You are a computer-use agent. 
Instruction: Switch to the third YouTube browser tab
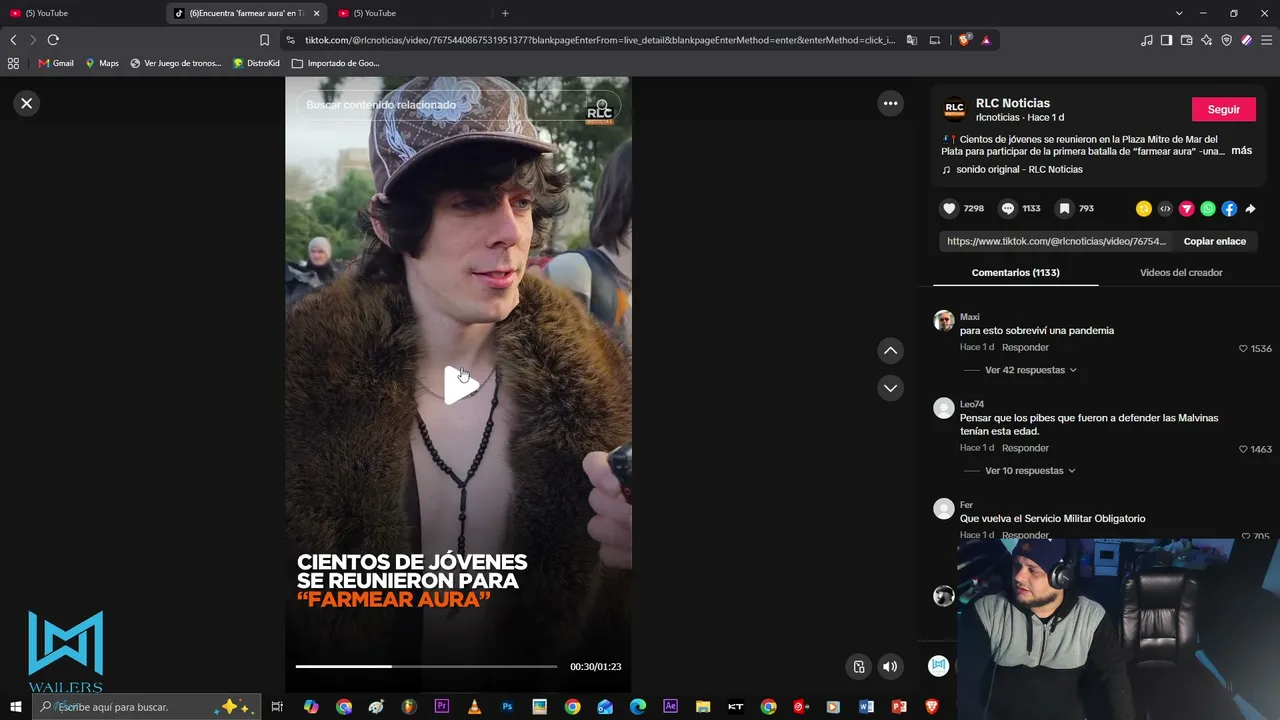(410, 13)
